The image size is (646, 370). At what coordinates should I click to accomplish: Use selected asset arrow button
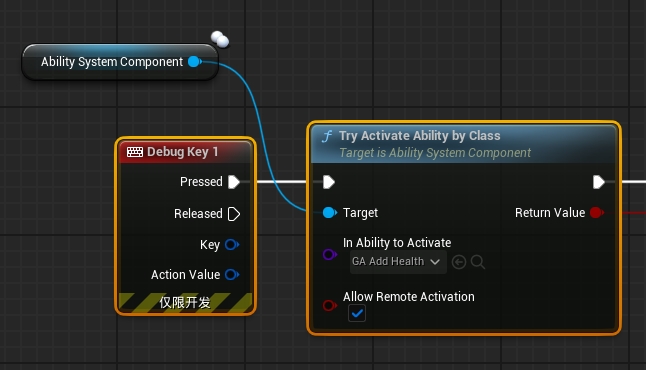tap(459, 262)
